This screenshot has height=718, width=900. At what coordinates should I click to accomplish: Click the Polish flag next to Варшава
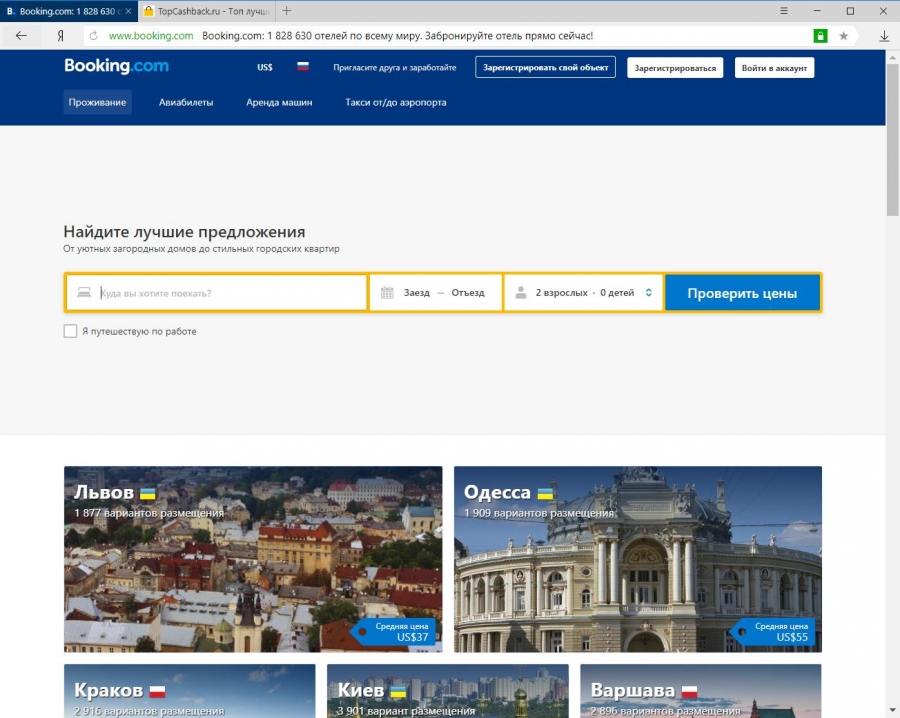[x=689, y=691]
